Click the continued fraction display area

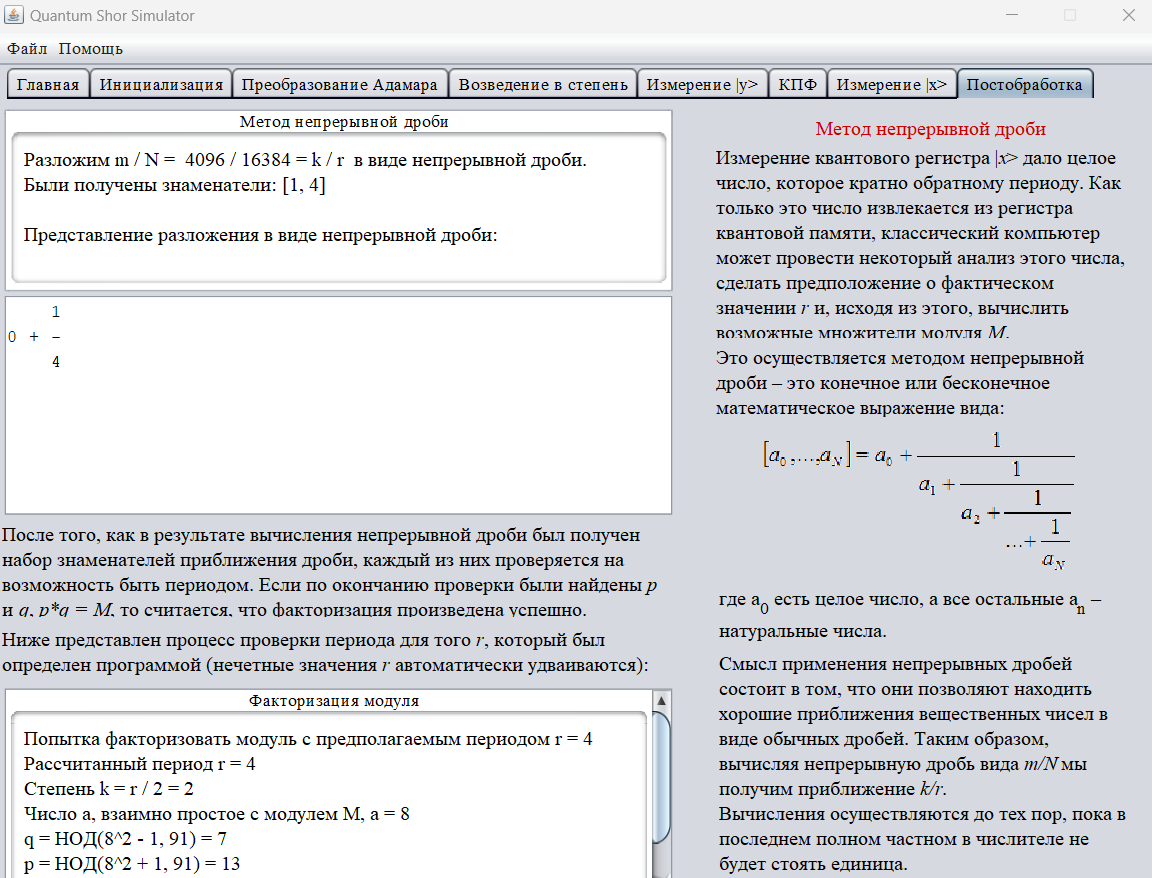point(339,406)
